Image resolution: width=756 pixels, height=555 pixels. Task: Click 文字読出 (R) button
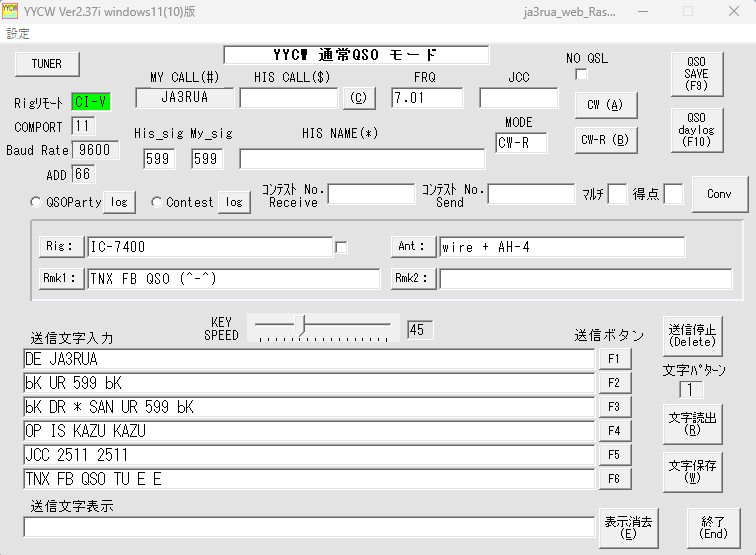point(692,424)
